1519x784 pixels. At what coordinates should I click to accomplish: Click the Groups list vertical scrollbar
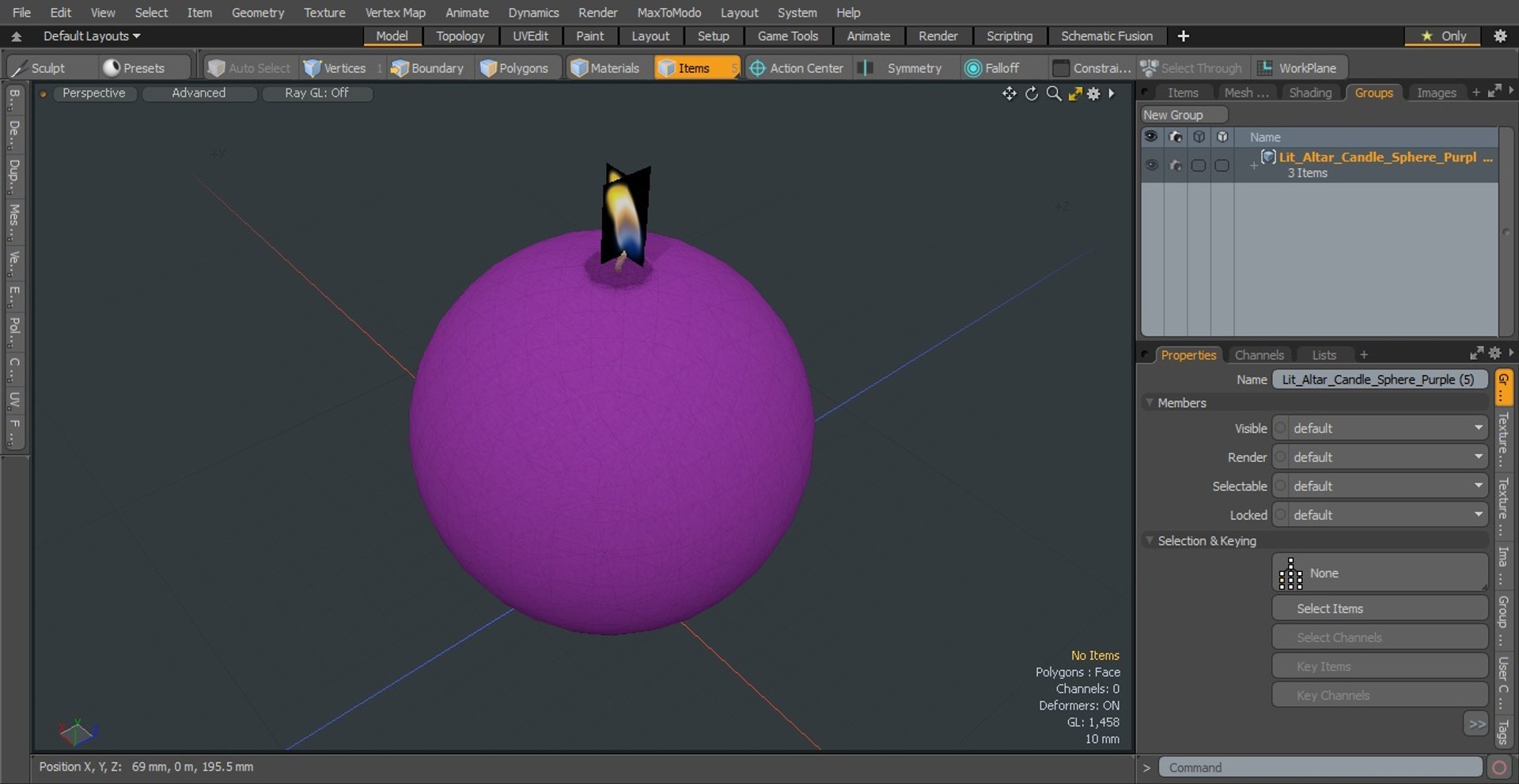point(1506,232)
